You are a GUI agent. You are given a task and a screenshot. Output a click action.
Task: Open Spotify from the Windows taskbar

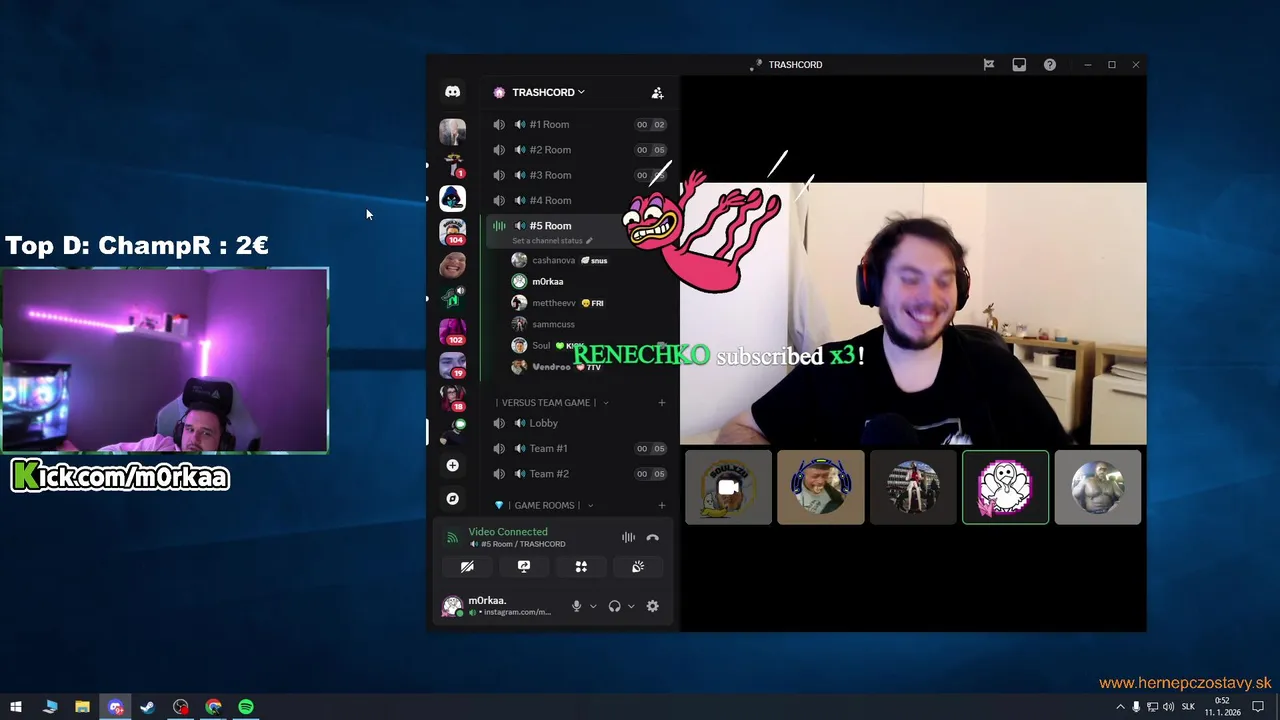246,707
